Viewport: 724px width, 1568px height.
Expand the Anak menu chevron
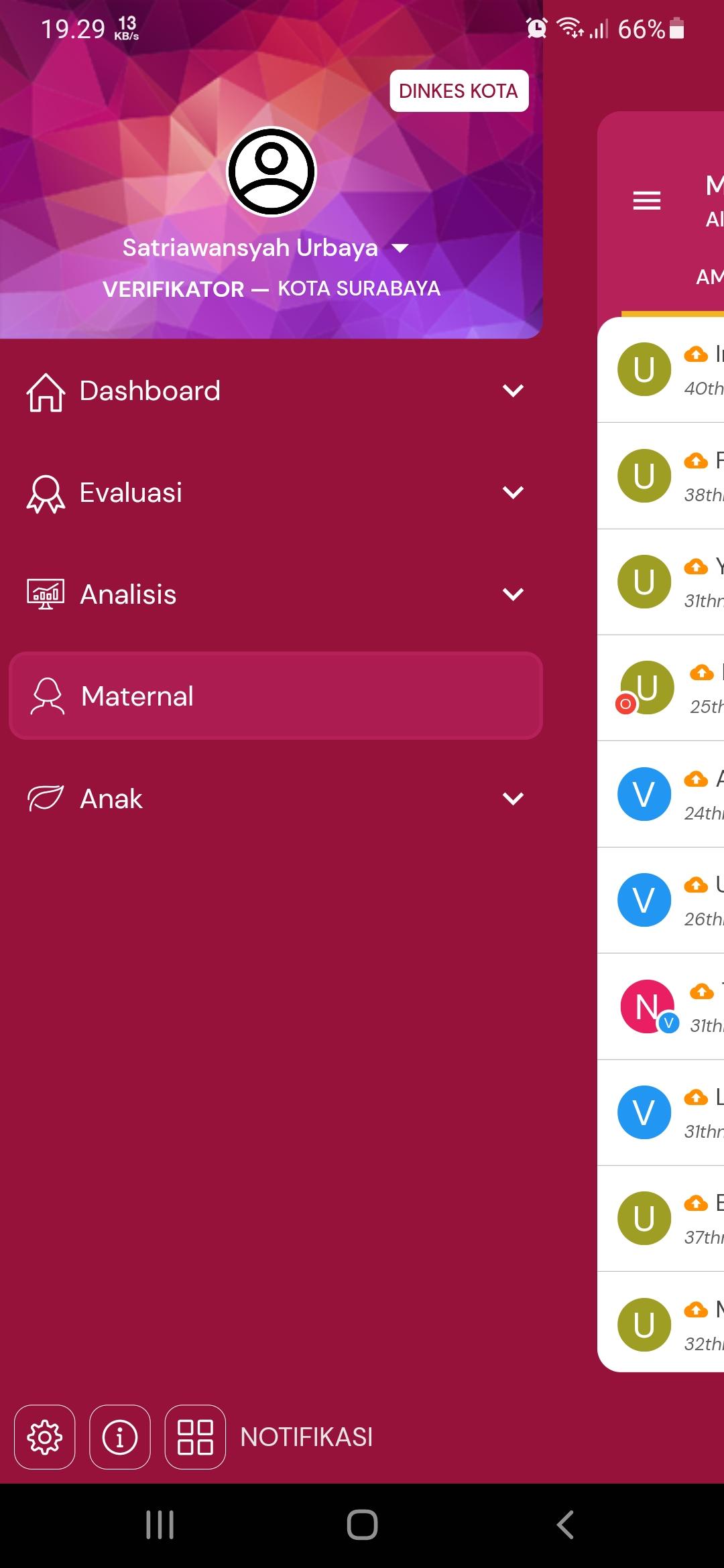(513, 798)
